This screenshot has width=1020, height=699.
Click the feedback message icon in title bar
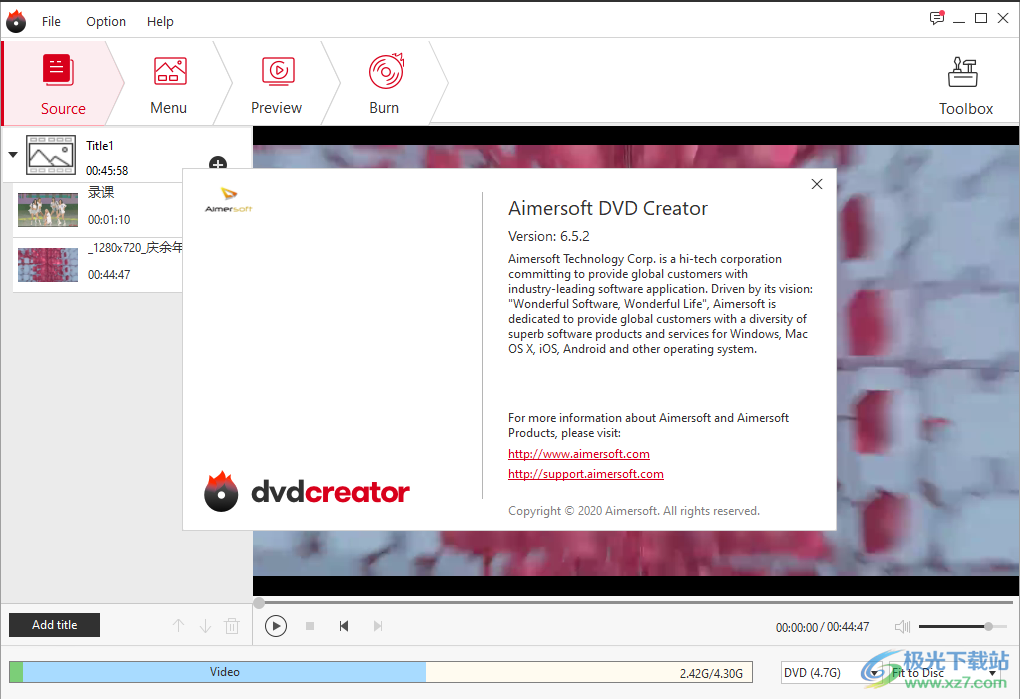click(937, 18)
